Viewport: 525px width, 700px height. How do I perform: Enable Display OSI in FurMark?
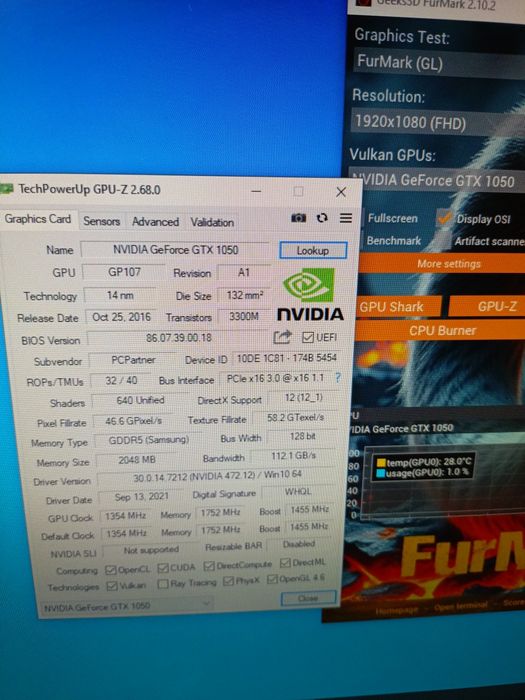(x=444, y=218)
